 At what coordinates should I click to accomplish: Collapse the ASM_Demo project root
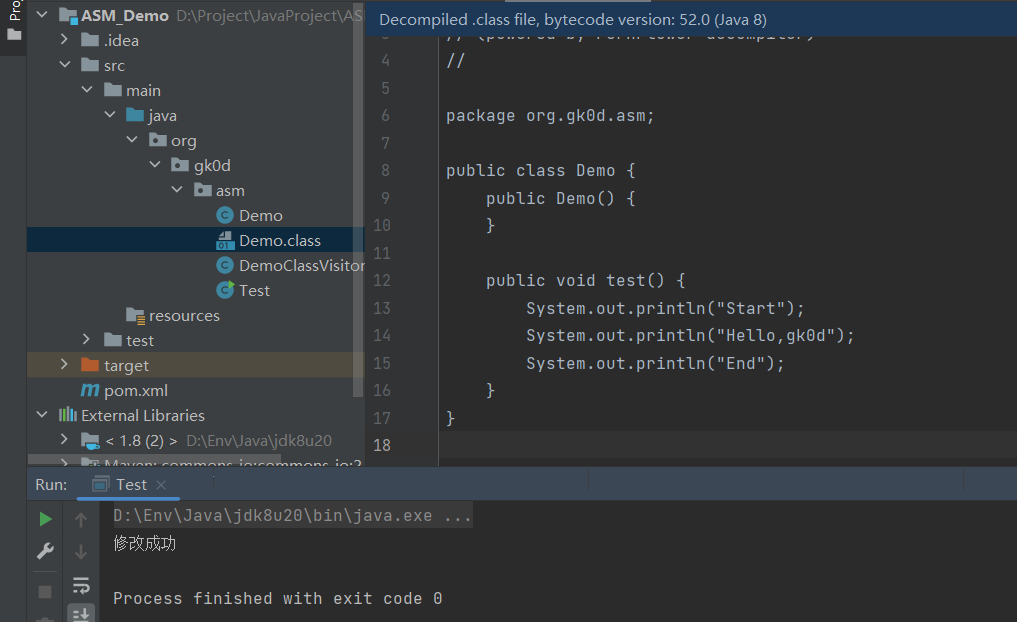(42, 14)
